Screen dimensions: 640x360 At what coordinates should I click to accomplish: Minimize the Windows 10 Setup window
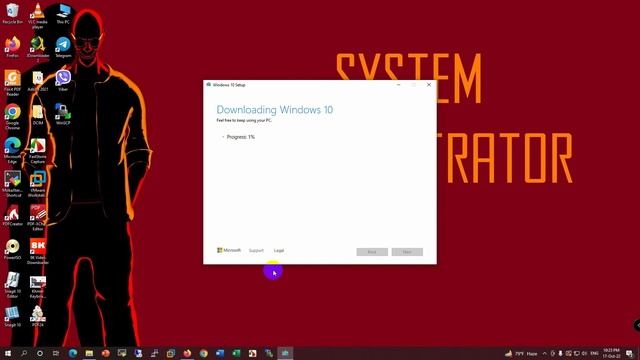click(x=398, y=84)
